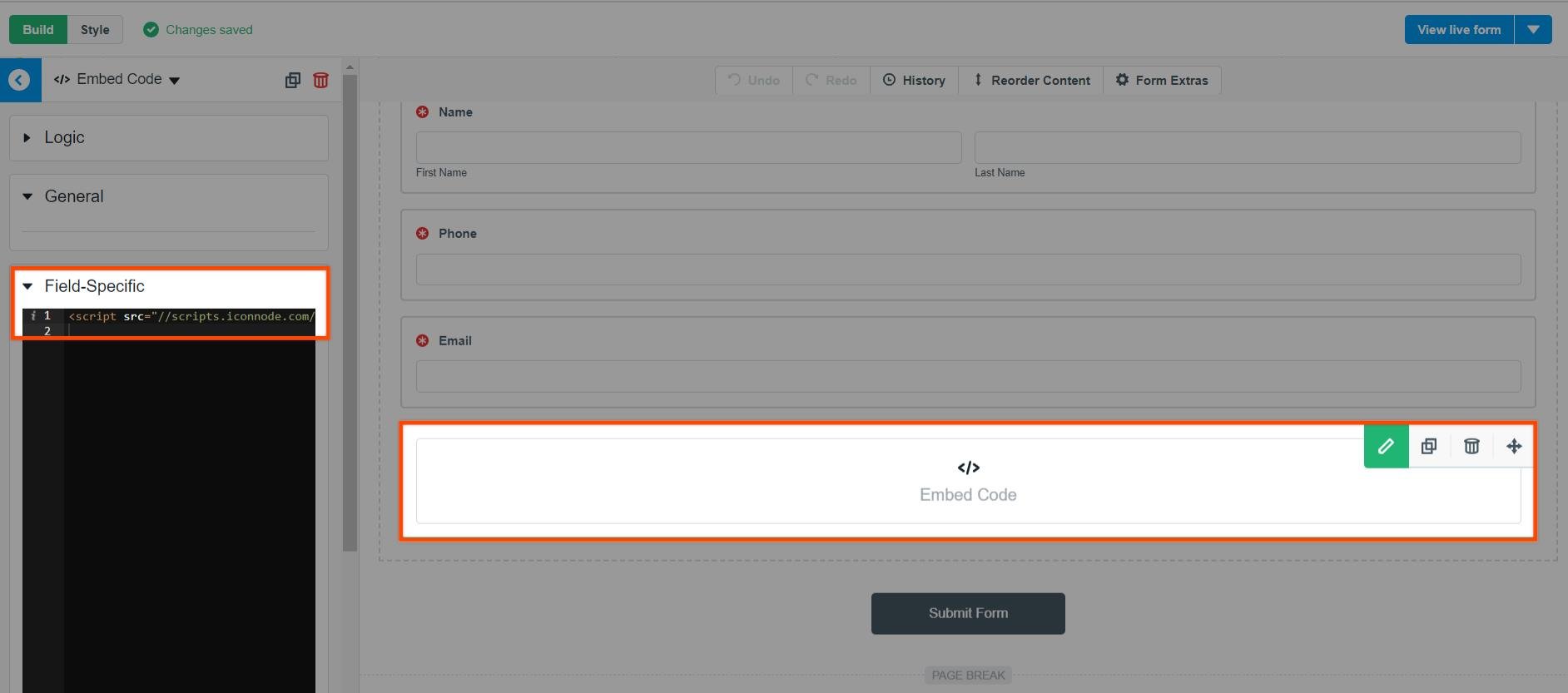Screen dimensions: 1568x693
Task: Click the move handle on Embed Code
Action: coord(1514,446)
